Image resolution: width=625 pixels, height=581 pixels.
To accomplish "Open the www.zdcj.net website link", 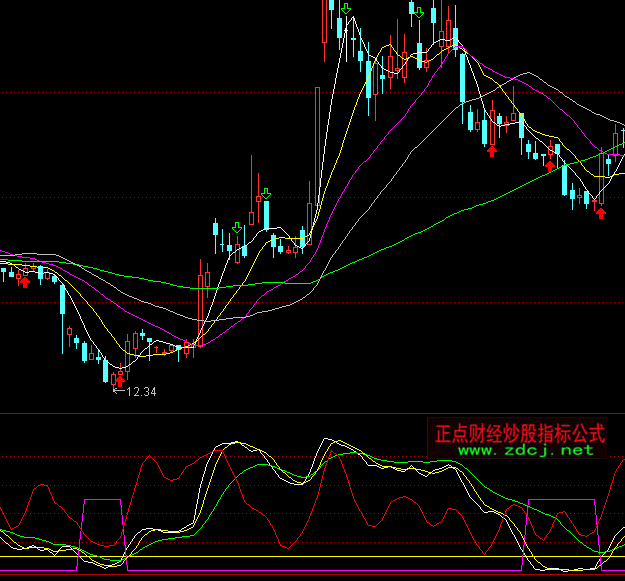I will click(526, 451).
